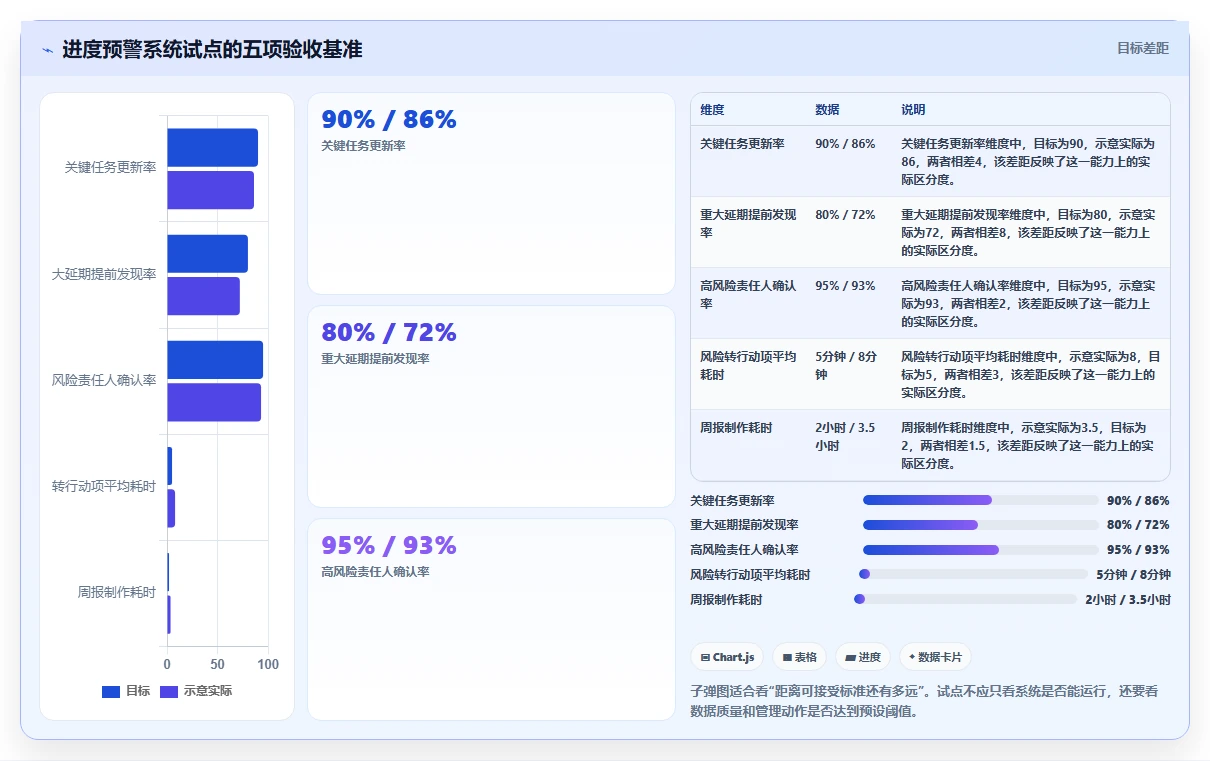Click the 数据 column header
The width and height of the screenshot is (1210, 761).
pos(827,110)
